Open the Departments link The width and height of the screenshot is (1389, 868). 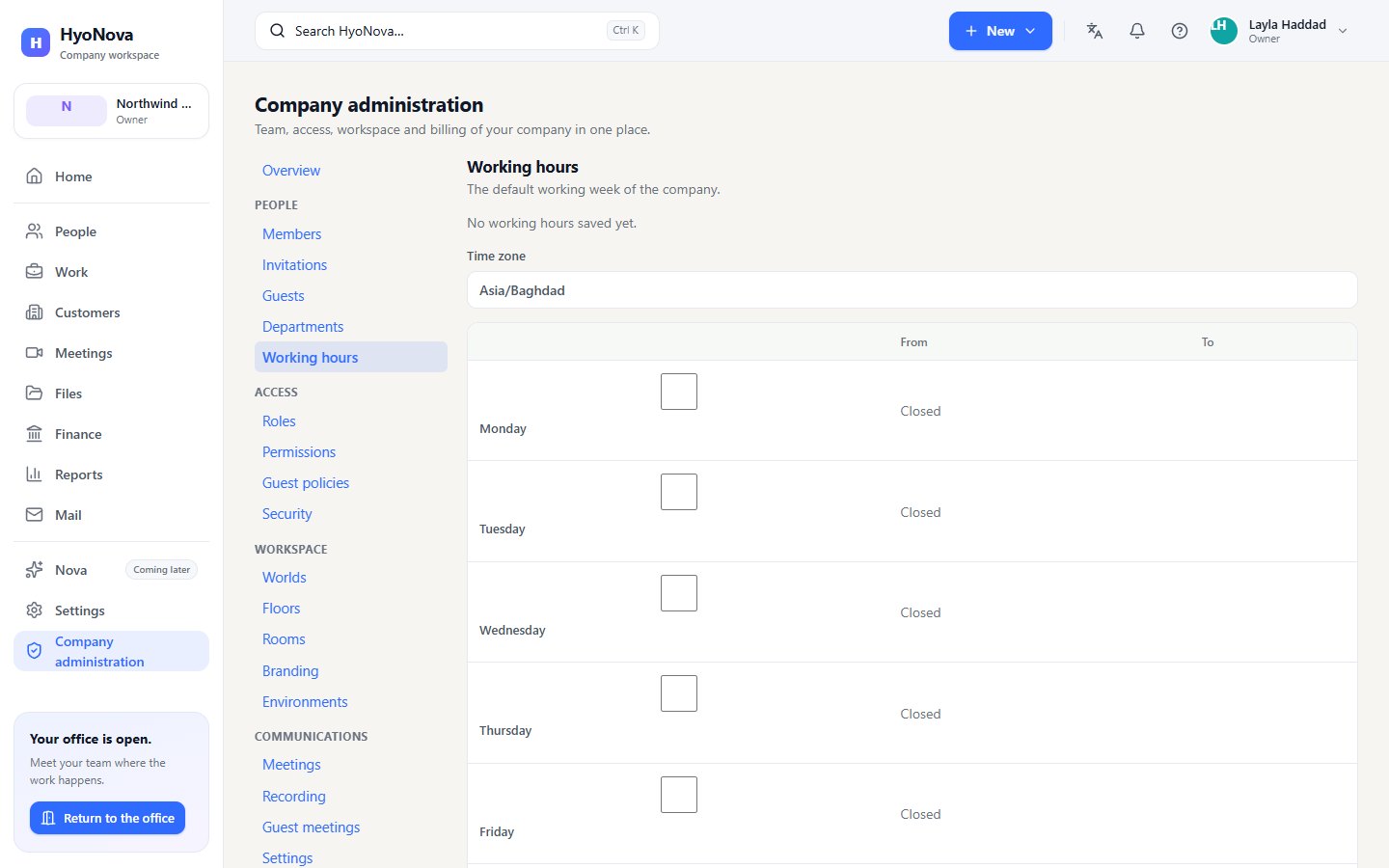tap(303, 327)
